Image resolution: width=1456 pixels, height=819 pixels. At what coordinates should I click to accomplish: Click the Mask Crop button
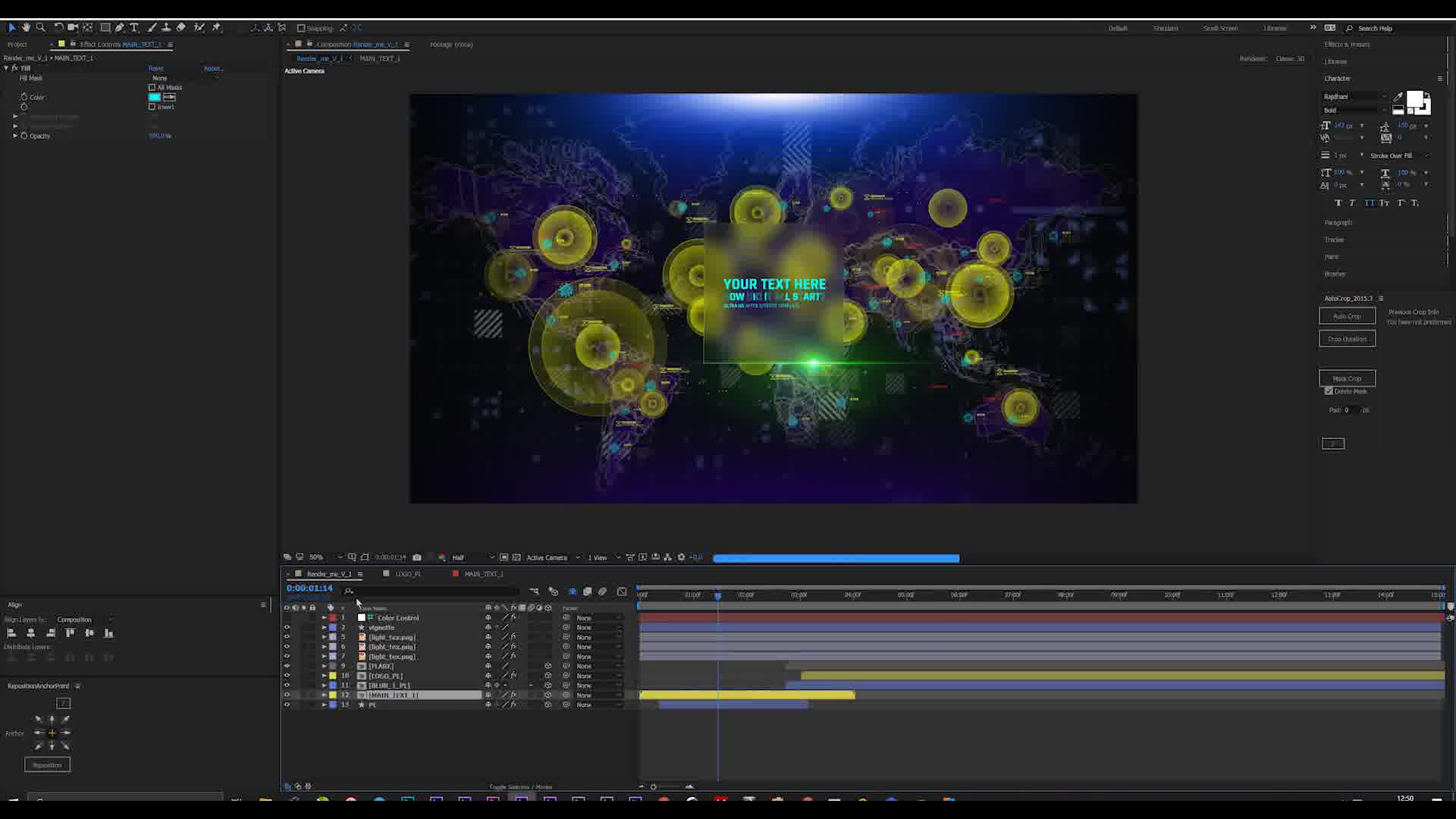pos(1347,378)
